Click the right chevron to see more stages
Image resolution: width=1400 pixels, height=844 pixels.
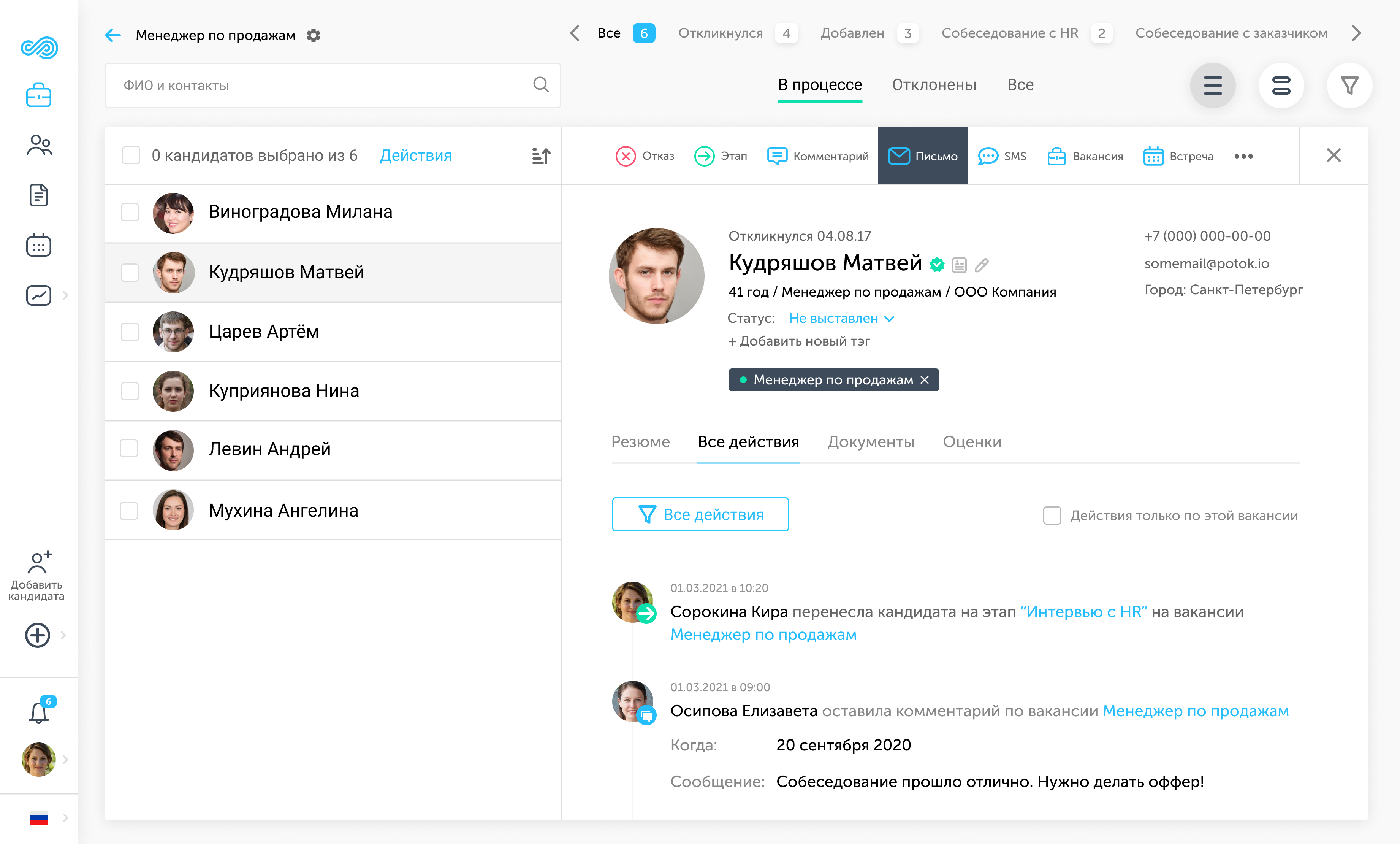[x=1357, y=33]
